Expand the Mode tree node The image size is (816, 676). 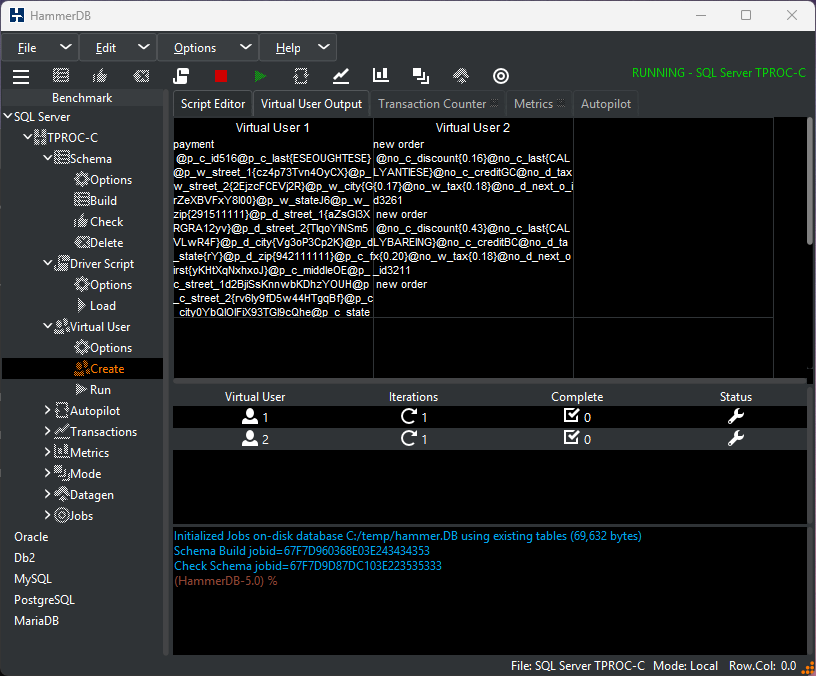coord(47,473)
